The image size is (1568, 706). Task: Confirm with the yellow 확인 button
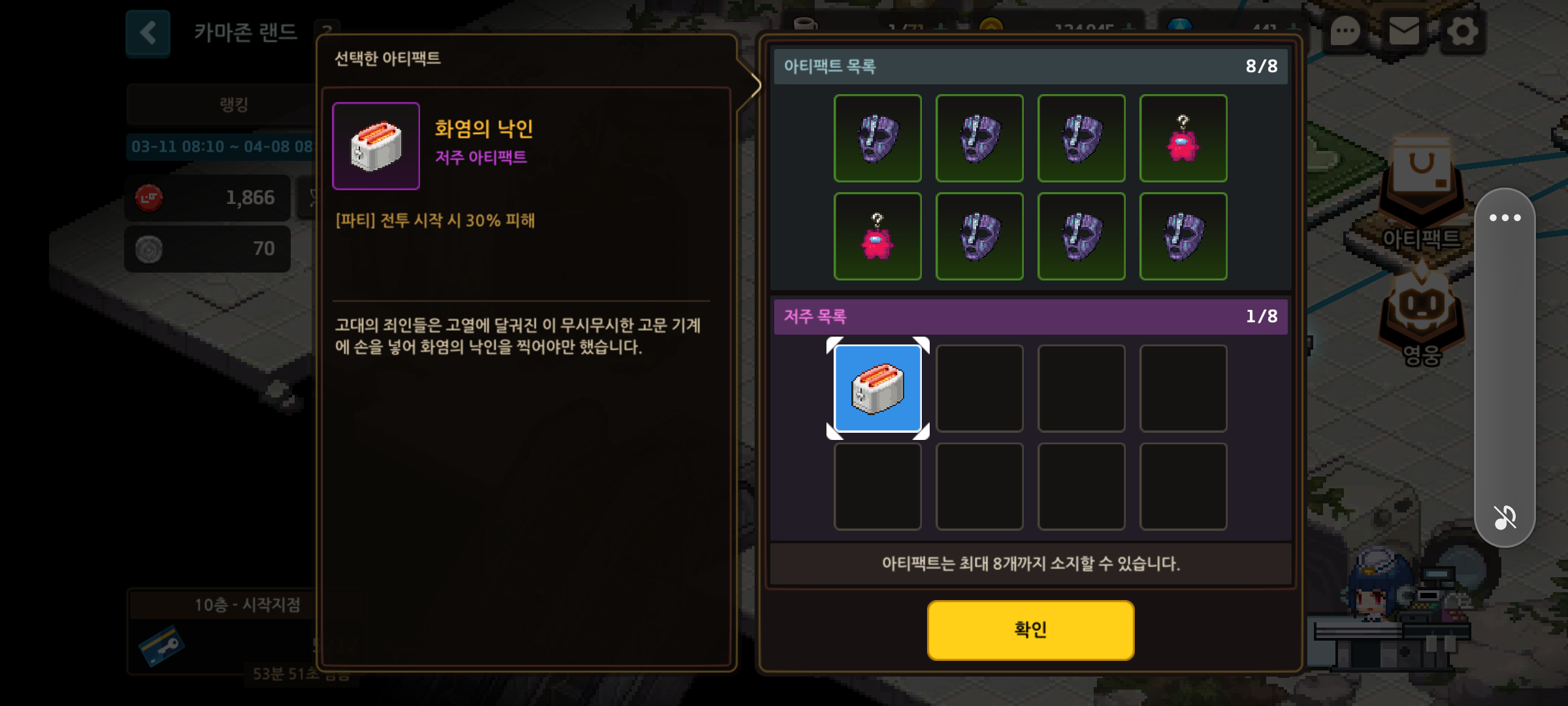click(x=1030, y=630)
